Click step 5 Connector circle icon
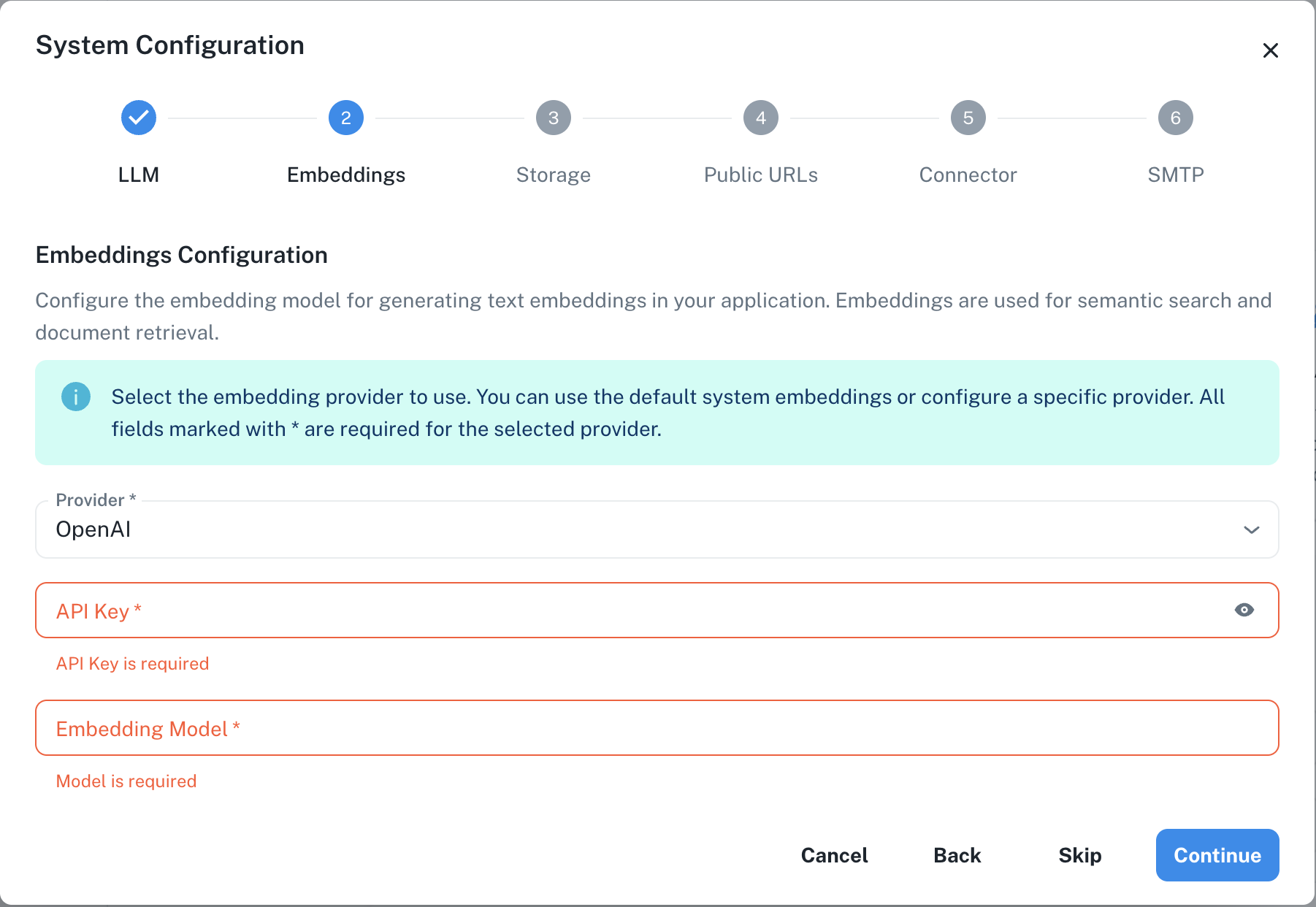The width and height of the screenshot is (1316, 907). (968, 118)
